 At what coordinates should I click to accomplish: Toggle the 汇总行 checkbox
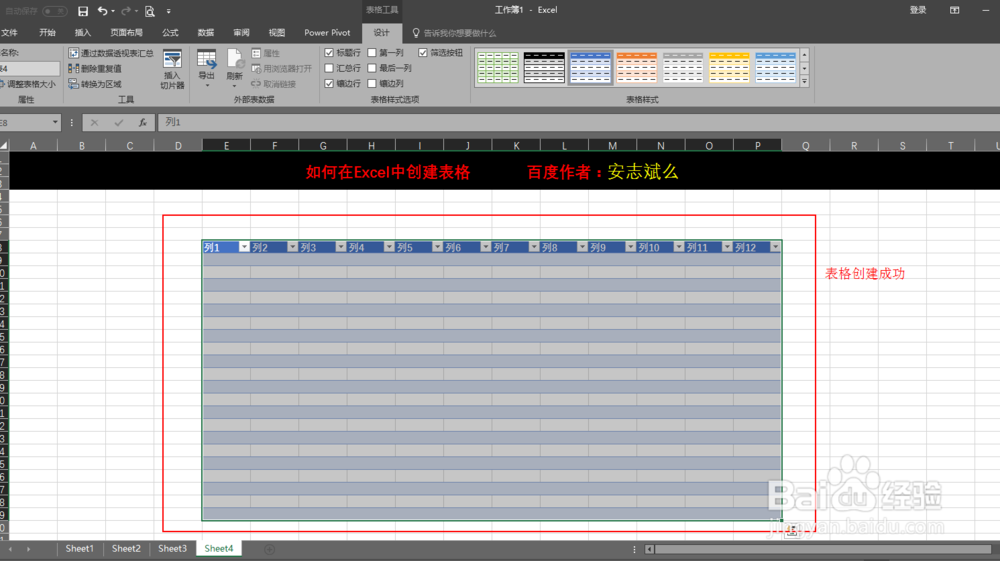pyautogui.click(x=329, y=68)
